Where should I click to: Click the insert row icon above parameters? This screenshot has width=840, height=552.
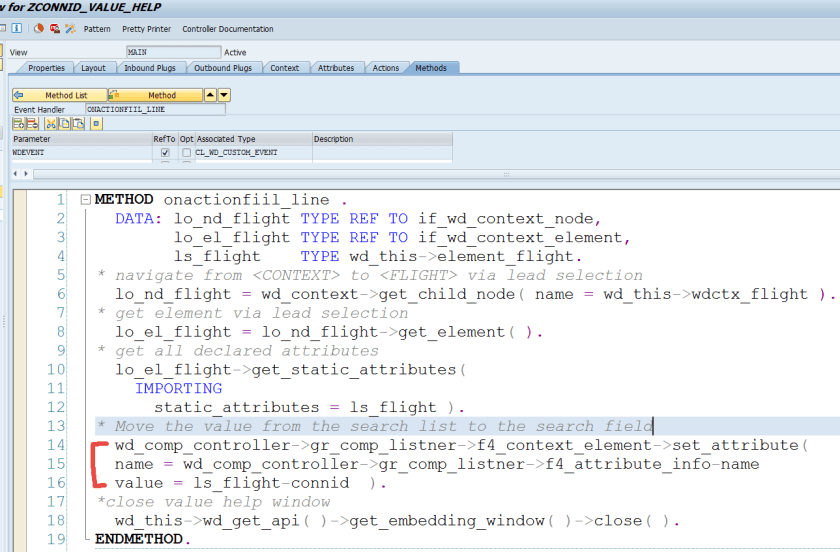pos(18,123)
